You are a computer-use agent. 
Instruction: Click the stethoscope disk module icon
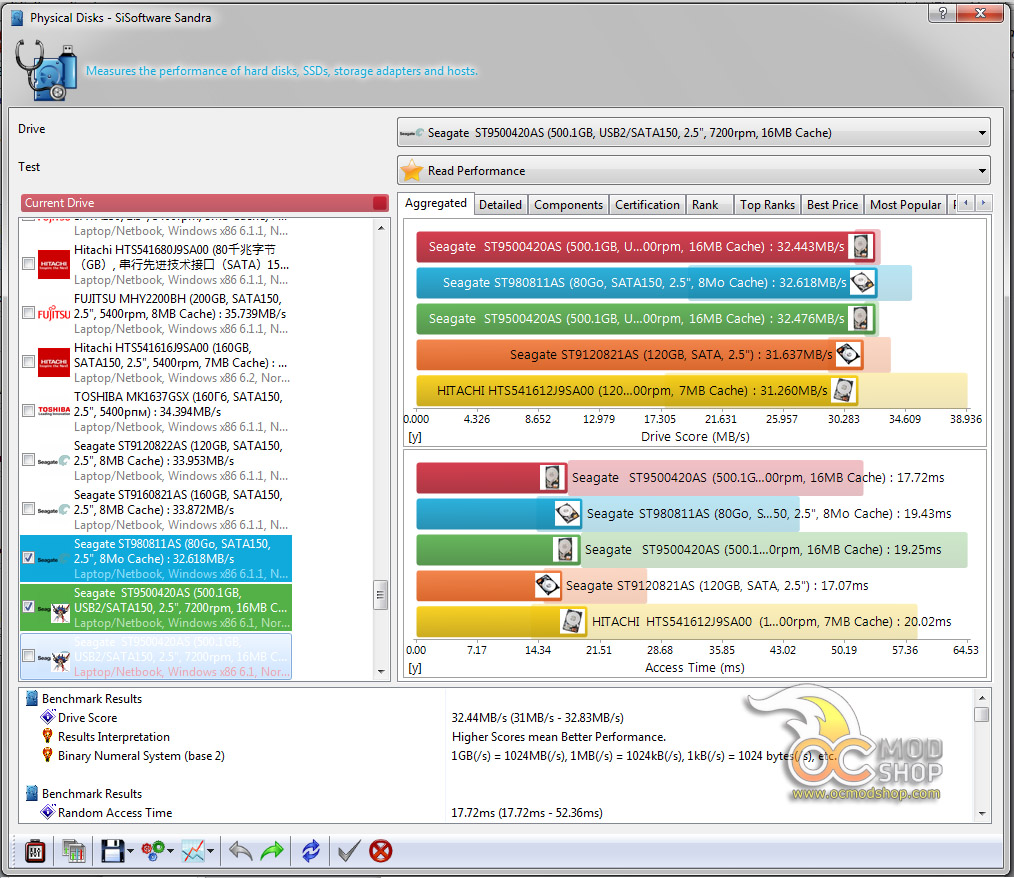click(x=44, y=70)
